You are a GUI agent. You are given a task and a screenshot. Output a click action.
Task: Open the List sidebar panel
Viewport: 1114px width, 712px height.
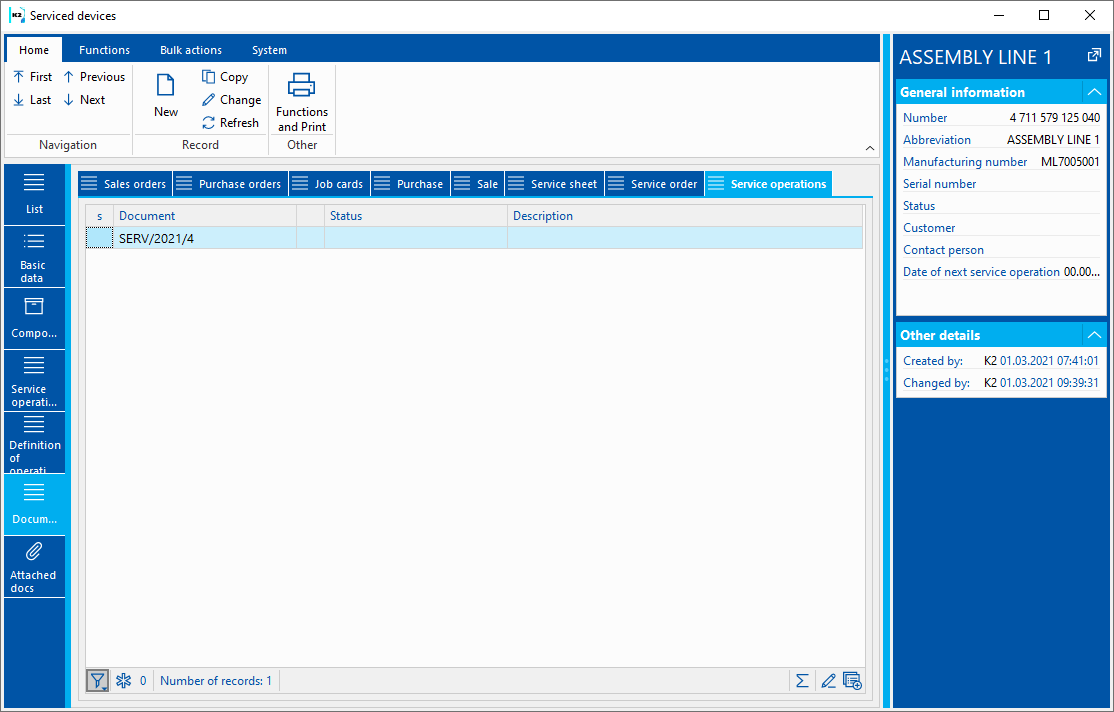[34, 195]
